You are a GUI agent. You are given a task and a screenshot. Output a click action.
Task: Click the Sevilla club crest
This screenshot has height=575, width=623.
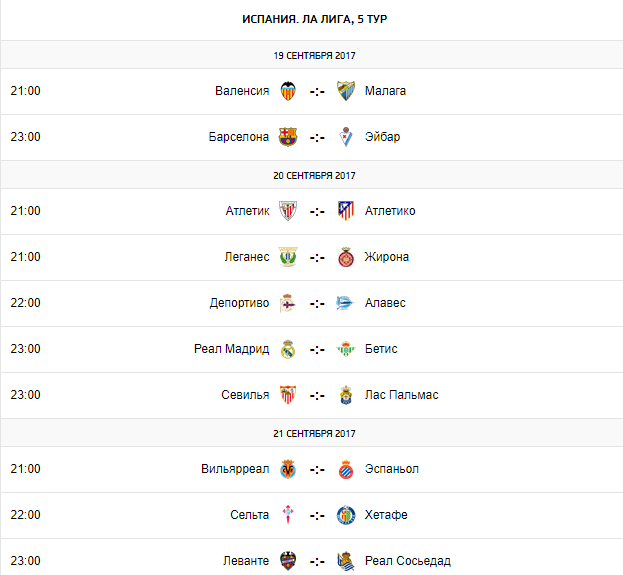click(x=288, y=395)
